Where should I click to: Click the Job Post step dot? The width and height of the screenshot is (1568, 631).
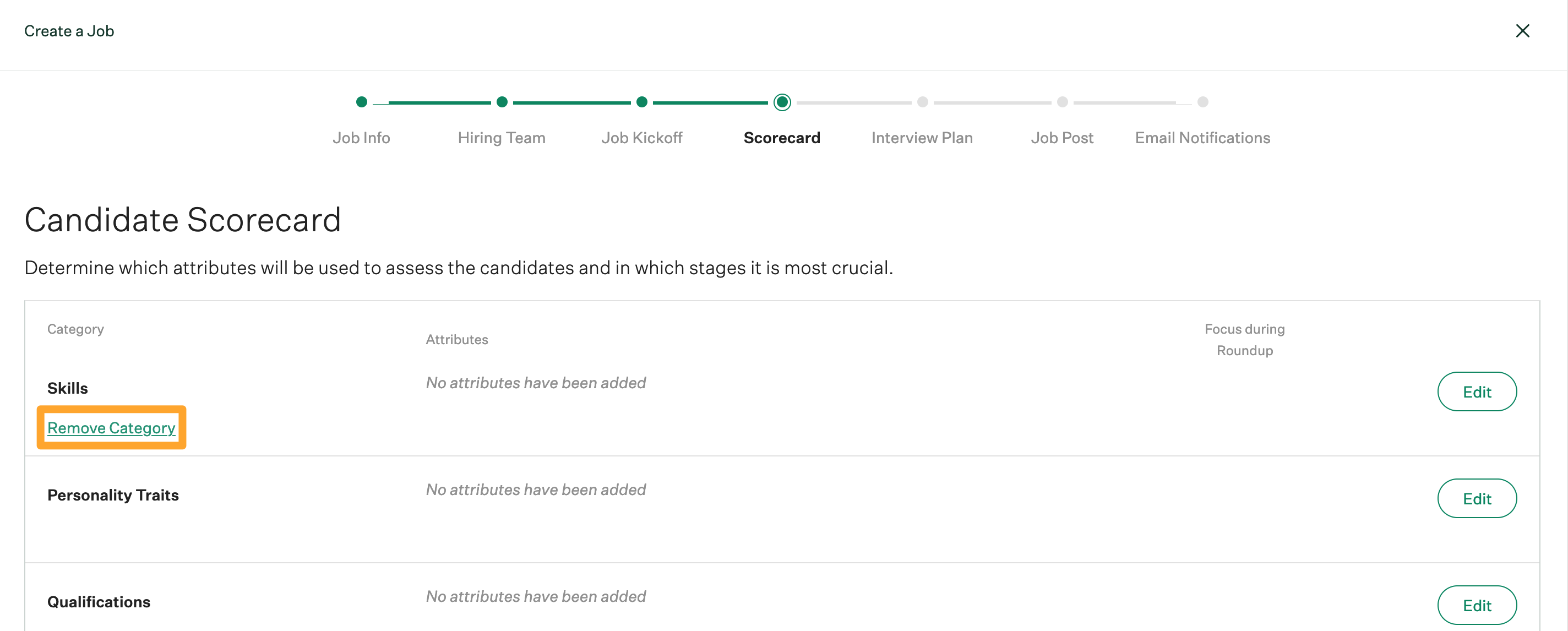(x=1062, y=102)
